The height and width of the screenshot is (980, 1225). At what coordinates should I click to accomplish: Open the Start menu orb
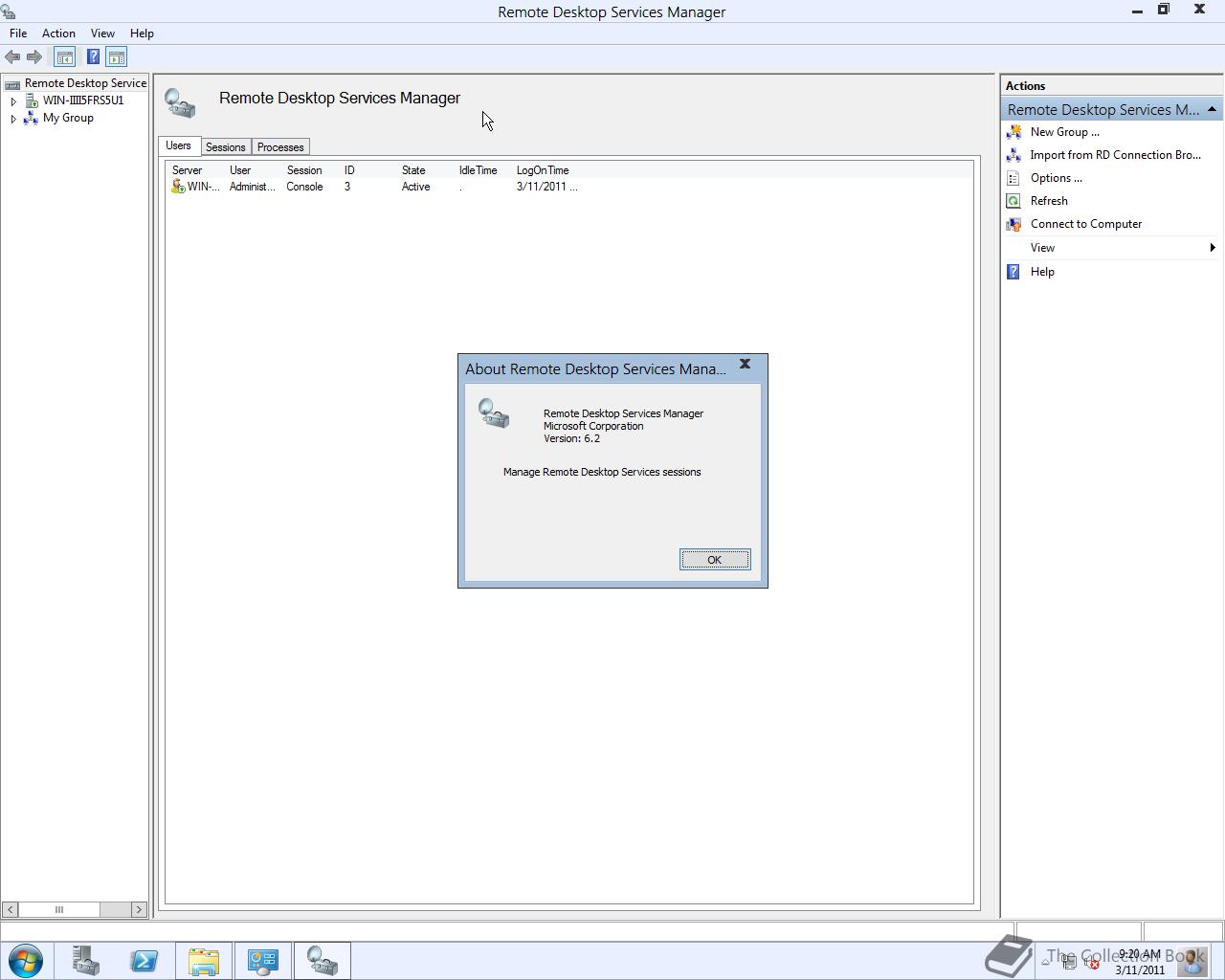point(26,960)
